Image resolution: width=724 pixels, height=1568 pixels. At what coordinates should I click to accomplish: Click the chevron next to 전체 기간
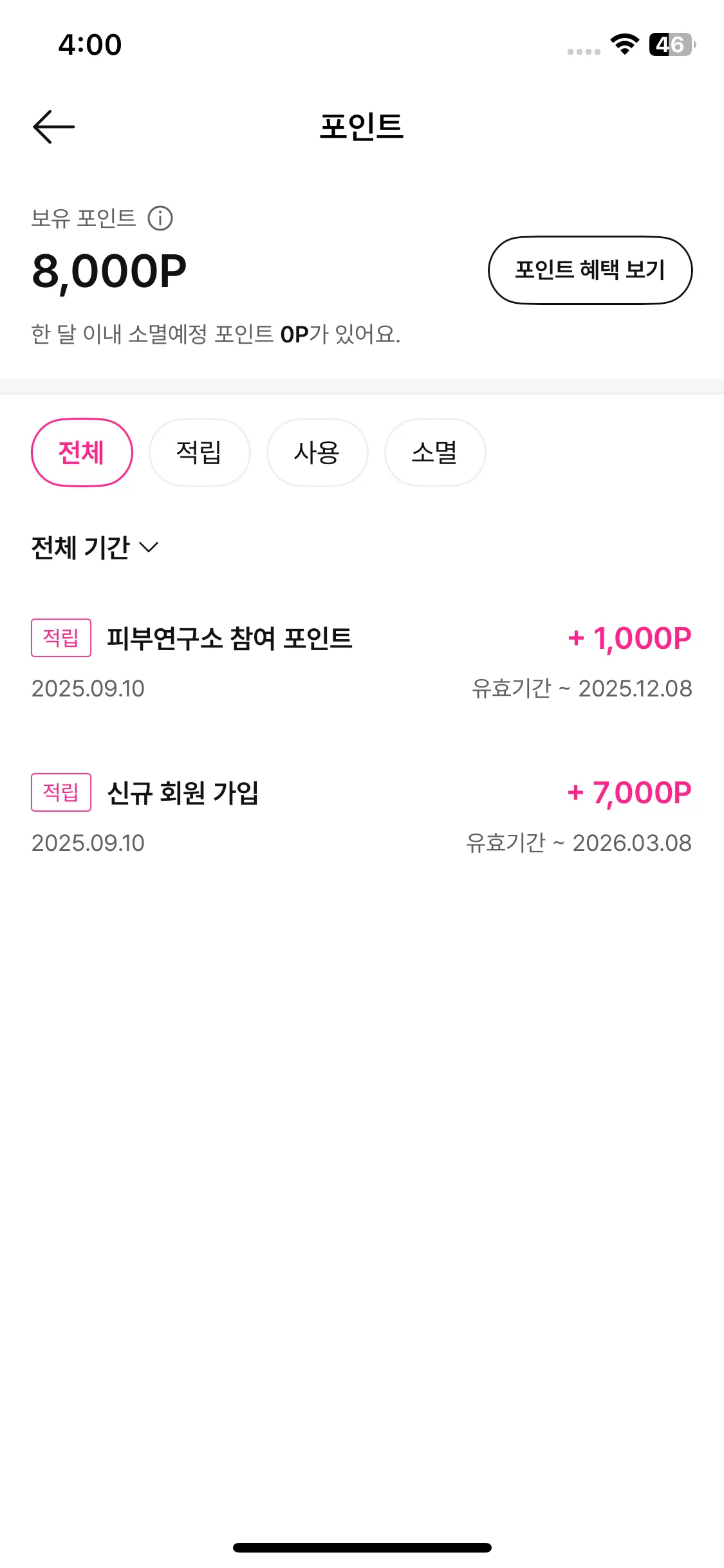(149, 548)
